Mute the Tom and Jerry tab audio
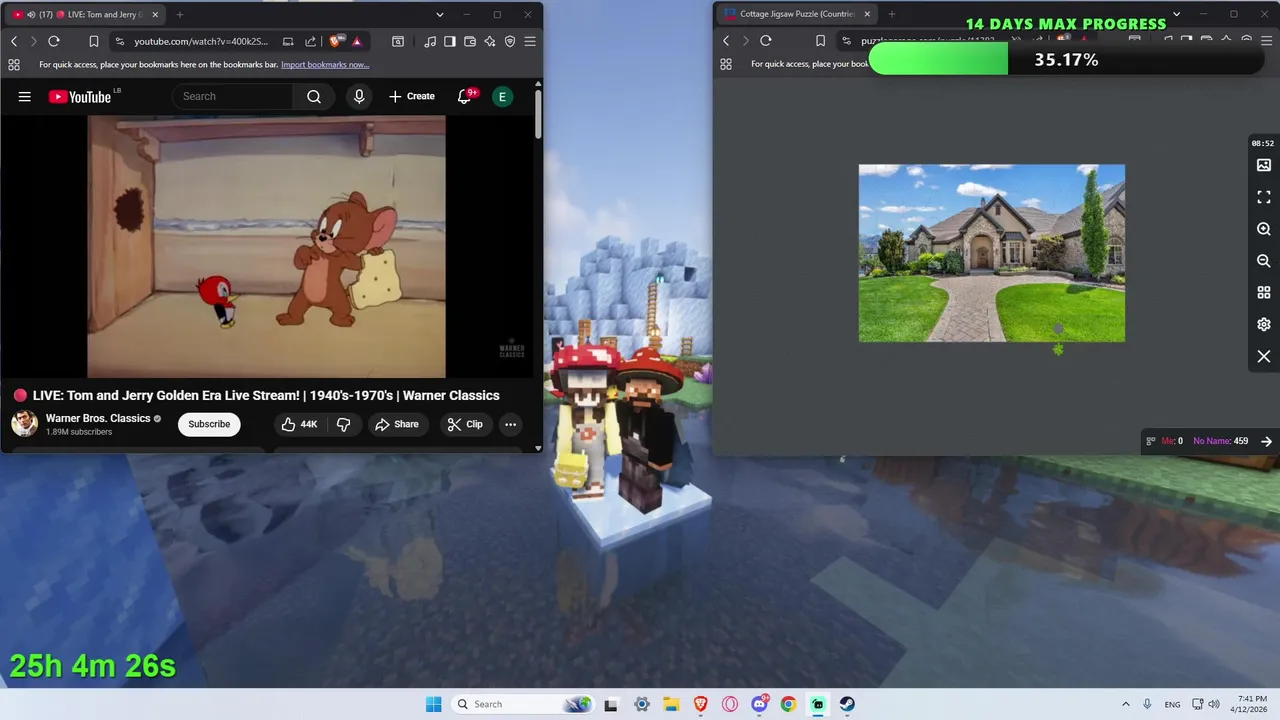This screenshot has height=720, width=1280. (x=31, y=14)
